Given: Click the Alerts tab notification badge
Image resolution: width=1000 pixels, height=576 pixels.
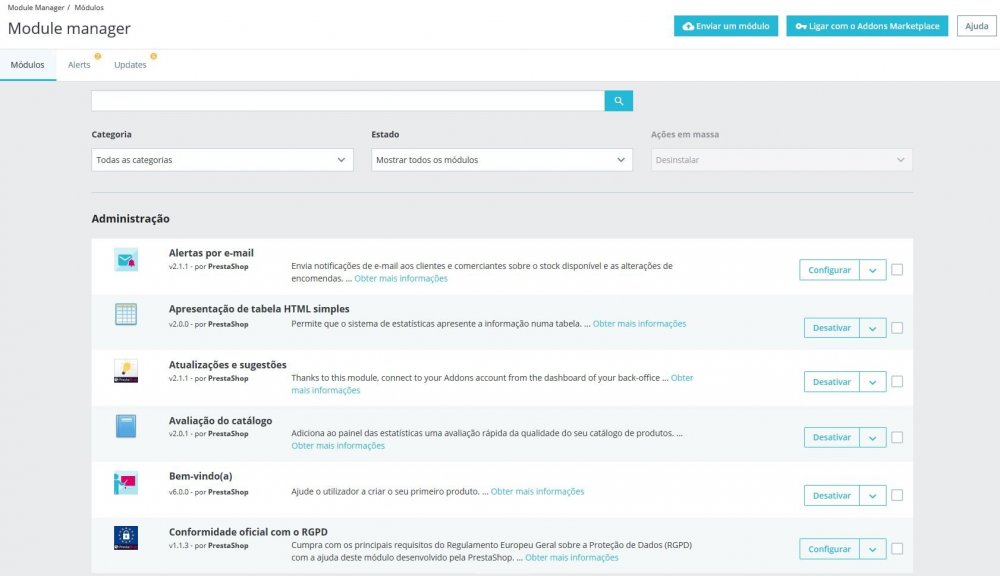Looking at the screenshot, I should (98, 56).
